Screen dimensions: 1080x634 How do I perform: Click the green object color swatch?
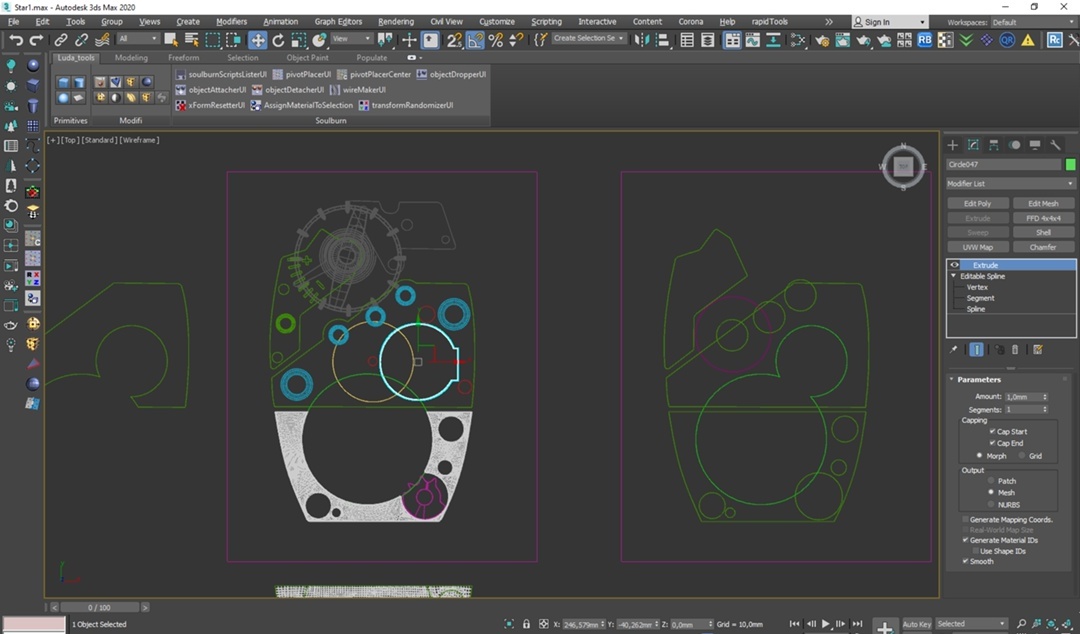click(x=1070, y=165)
